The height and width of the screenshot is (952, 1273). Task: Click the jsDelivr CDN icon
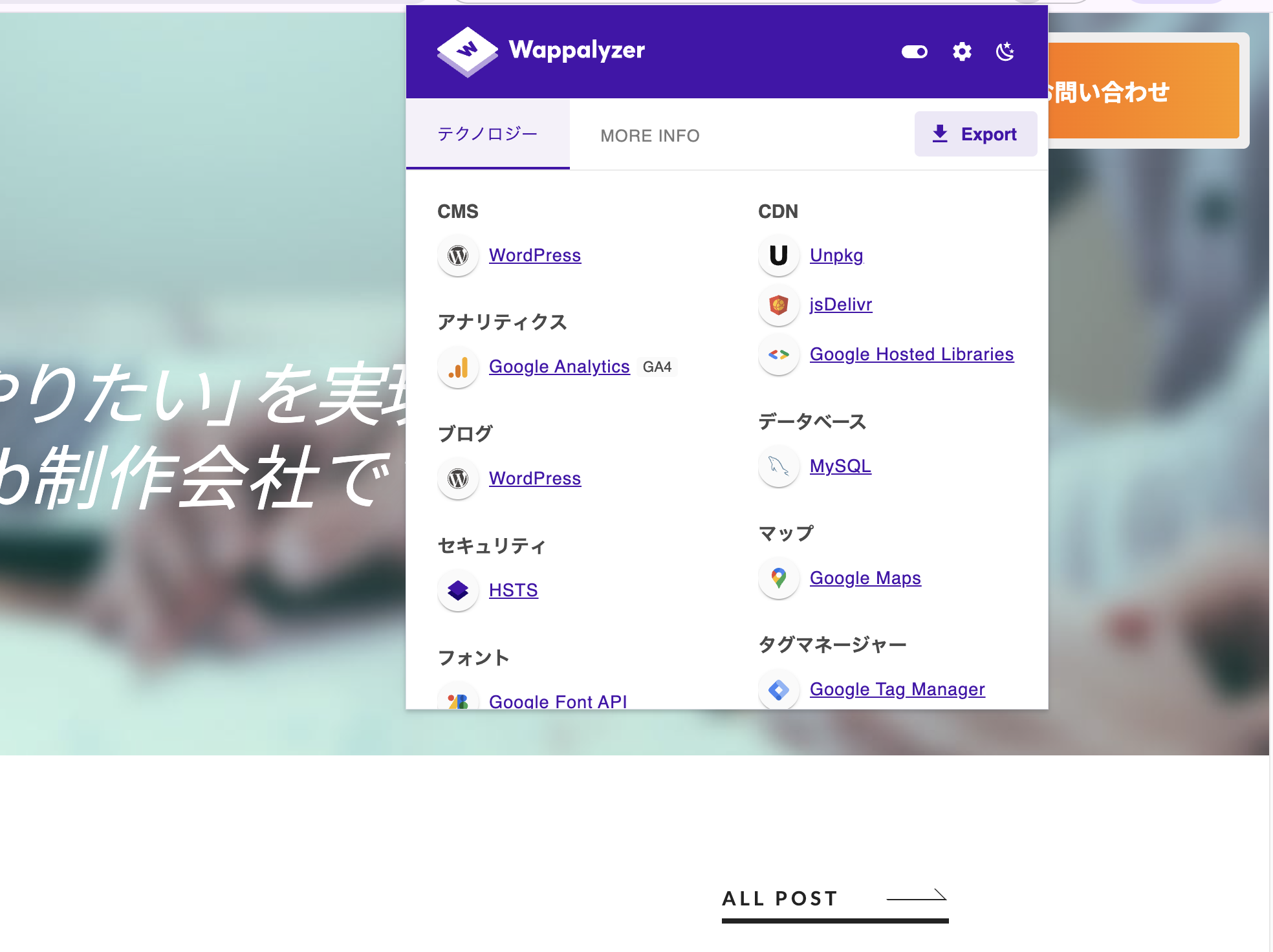click(778, 305)
